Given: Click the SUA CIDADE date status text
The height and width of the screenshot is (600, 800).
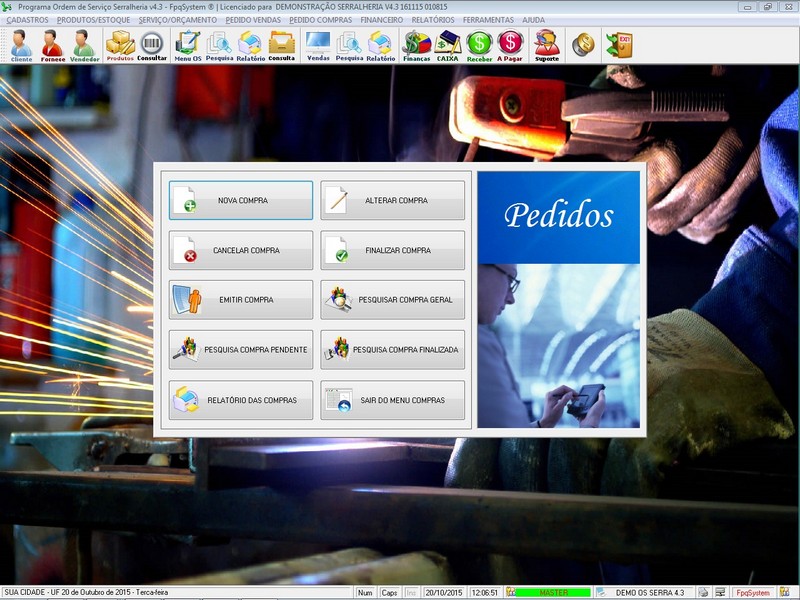Looking at the screenshot, I should coord(87,592).
